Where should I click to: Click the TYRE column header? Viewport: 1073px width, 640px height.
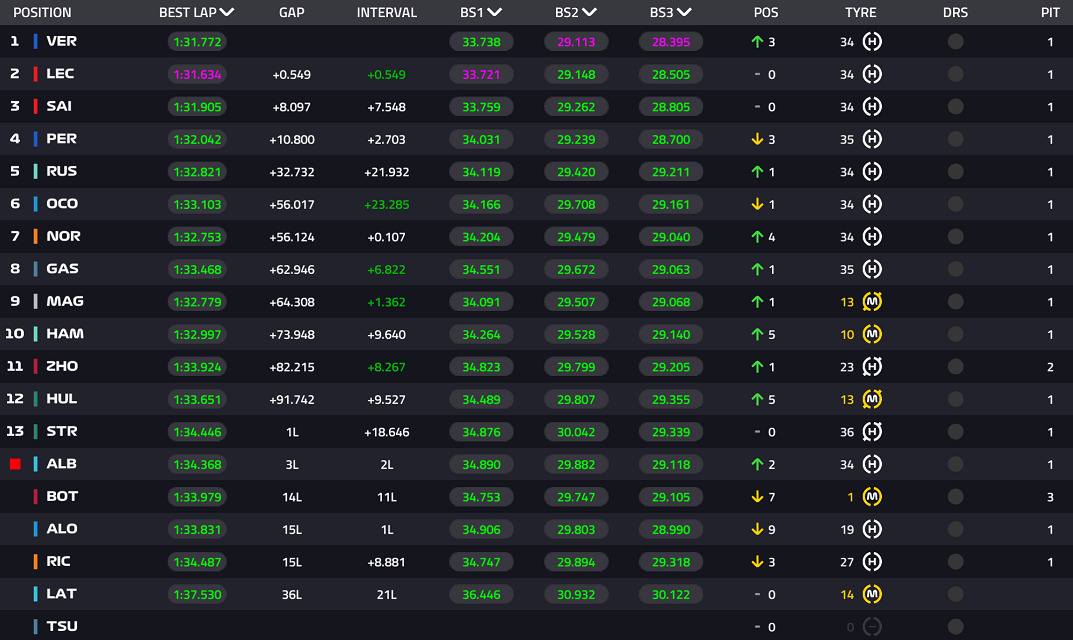(860, 12)
